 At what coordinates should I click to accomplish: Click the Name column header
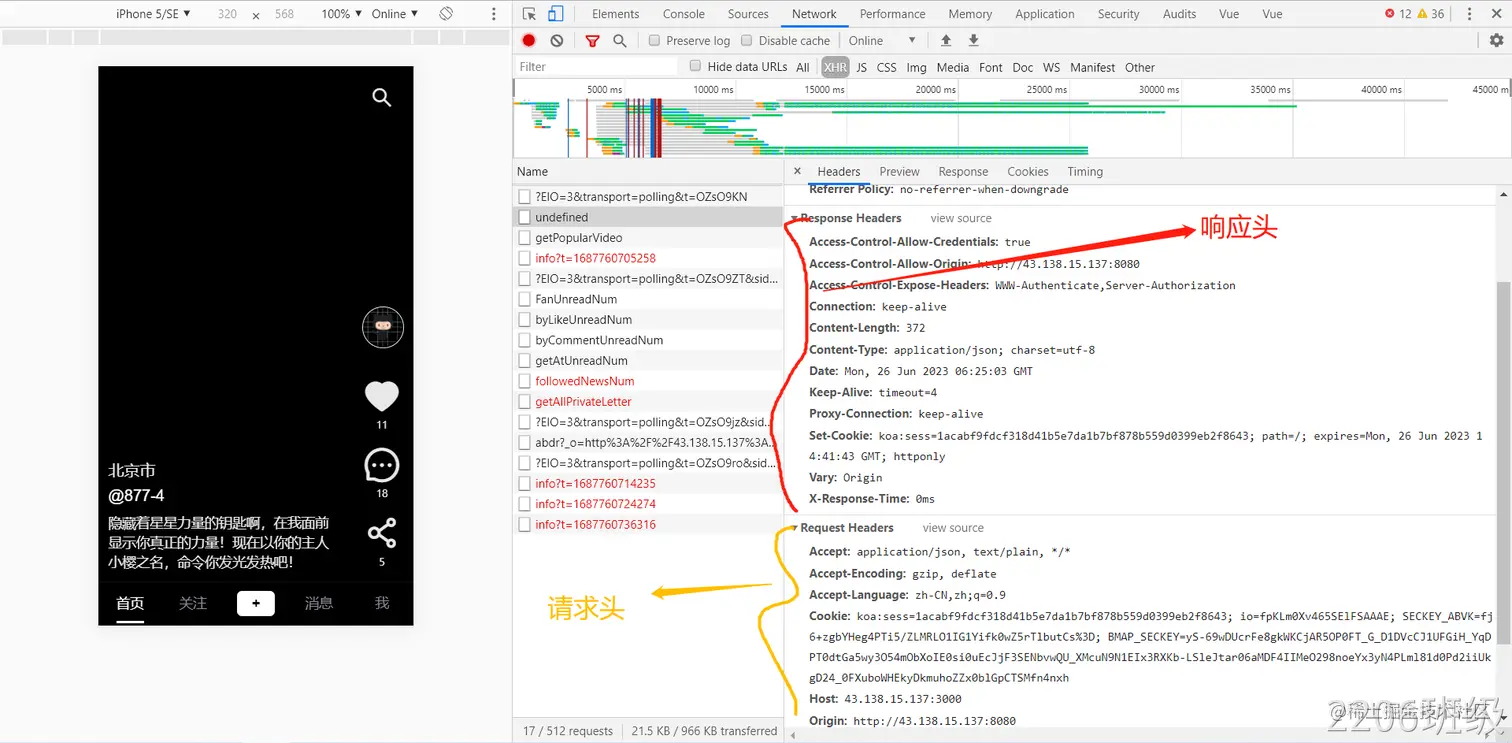pyautogui.click(x=648, y=172)
